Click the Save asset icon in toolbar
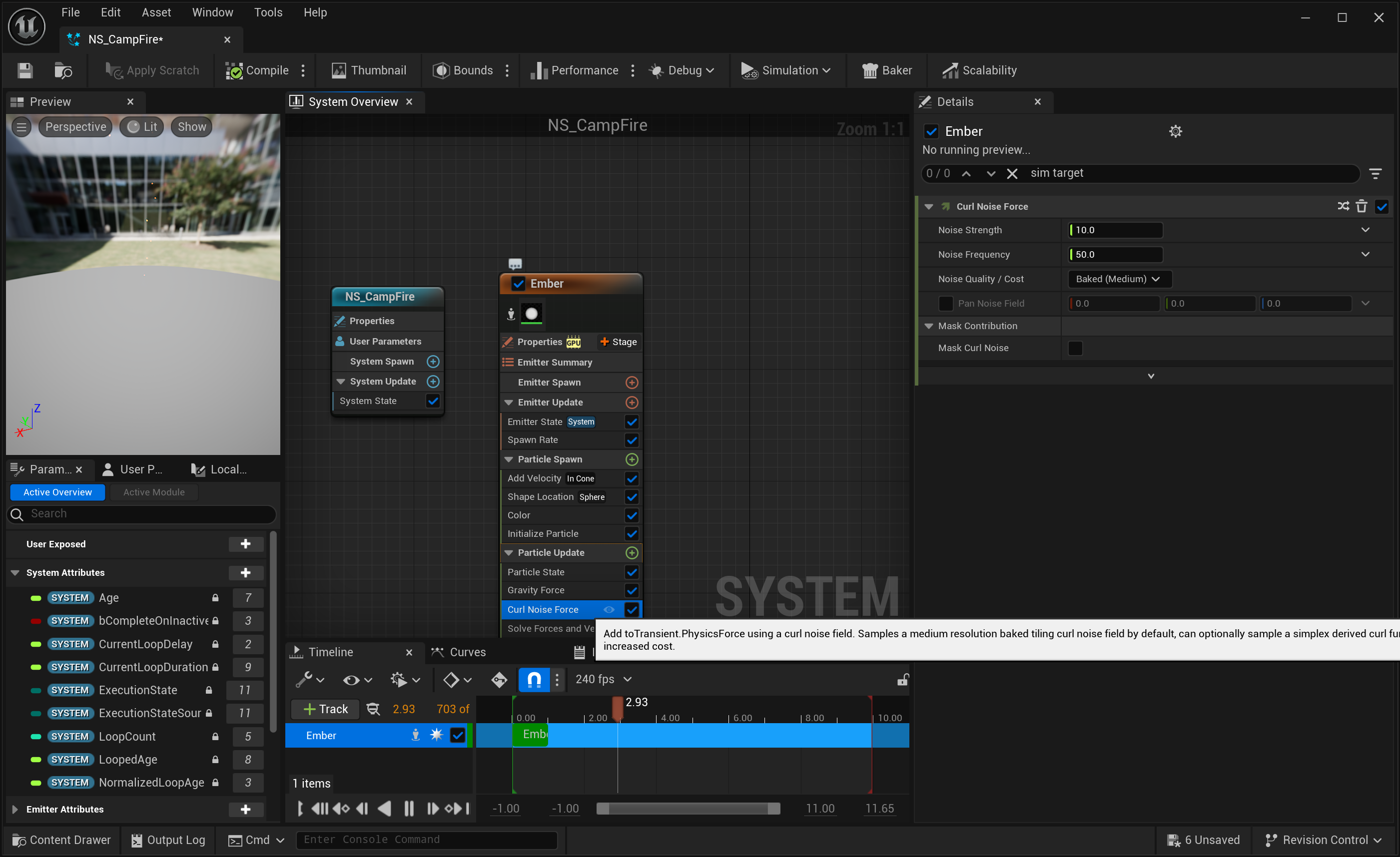The image size is (1400, 857). (x=24, y=70)
